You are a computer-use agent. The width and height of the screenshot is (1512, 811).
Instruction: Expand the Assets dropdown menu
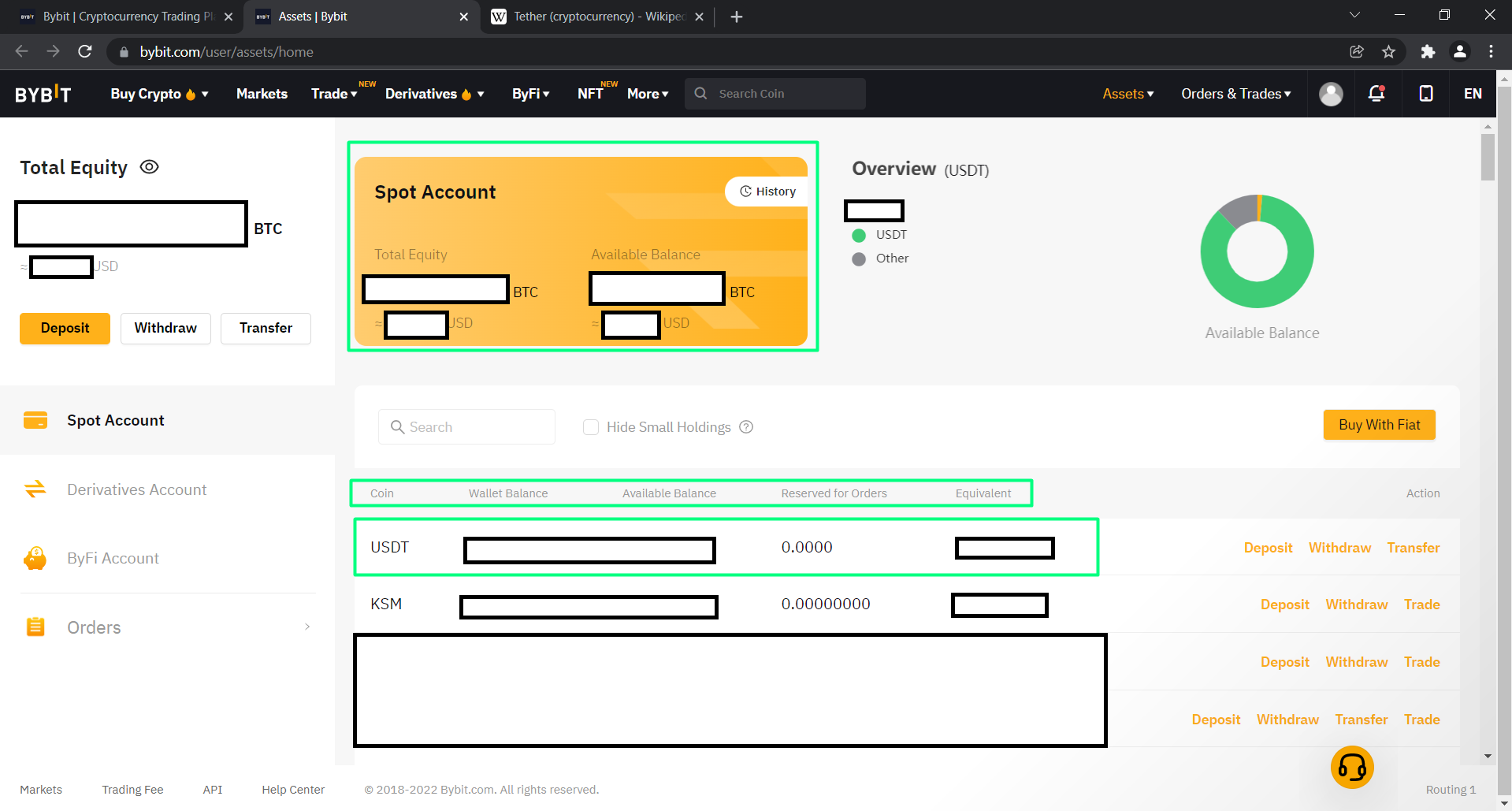(1127, 94)
